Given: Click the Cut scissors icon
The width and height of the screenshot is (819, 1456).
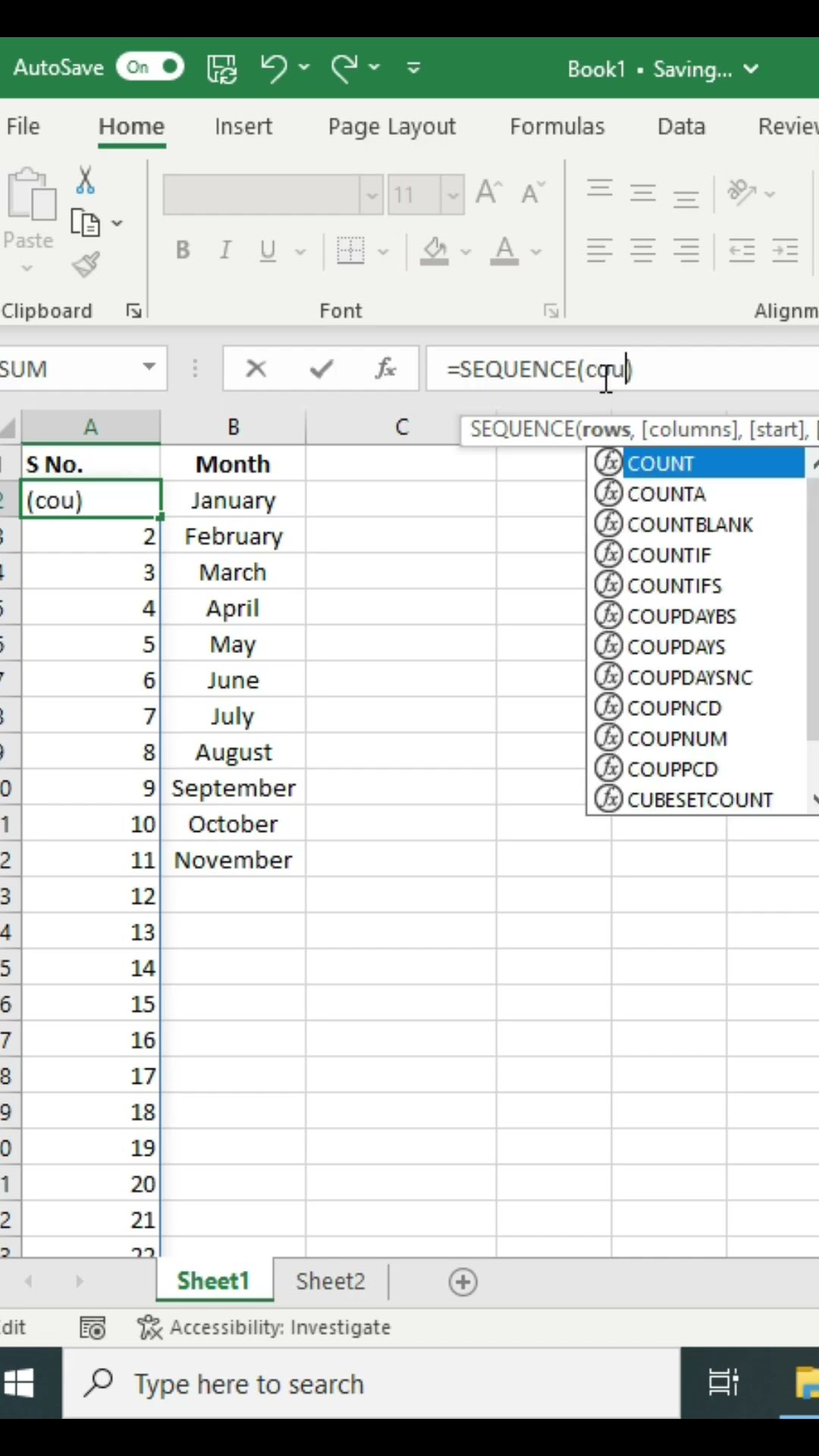Looking at the screenshot, I should pos(86,180).
